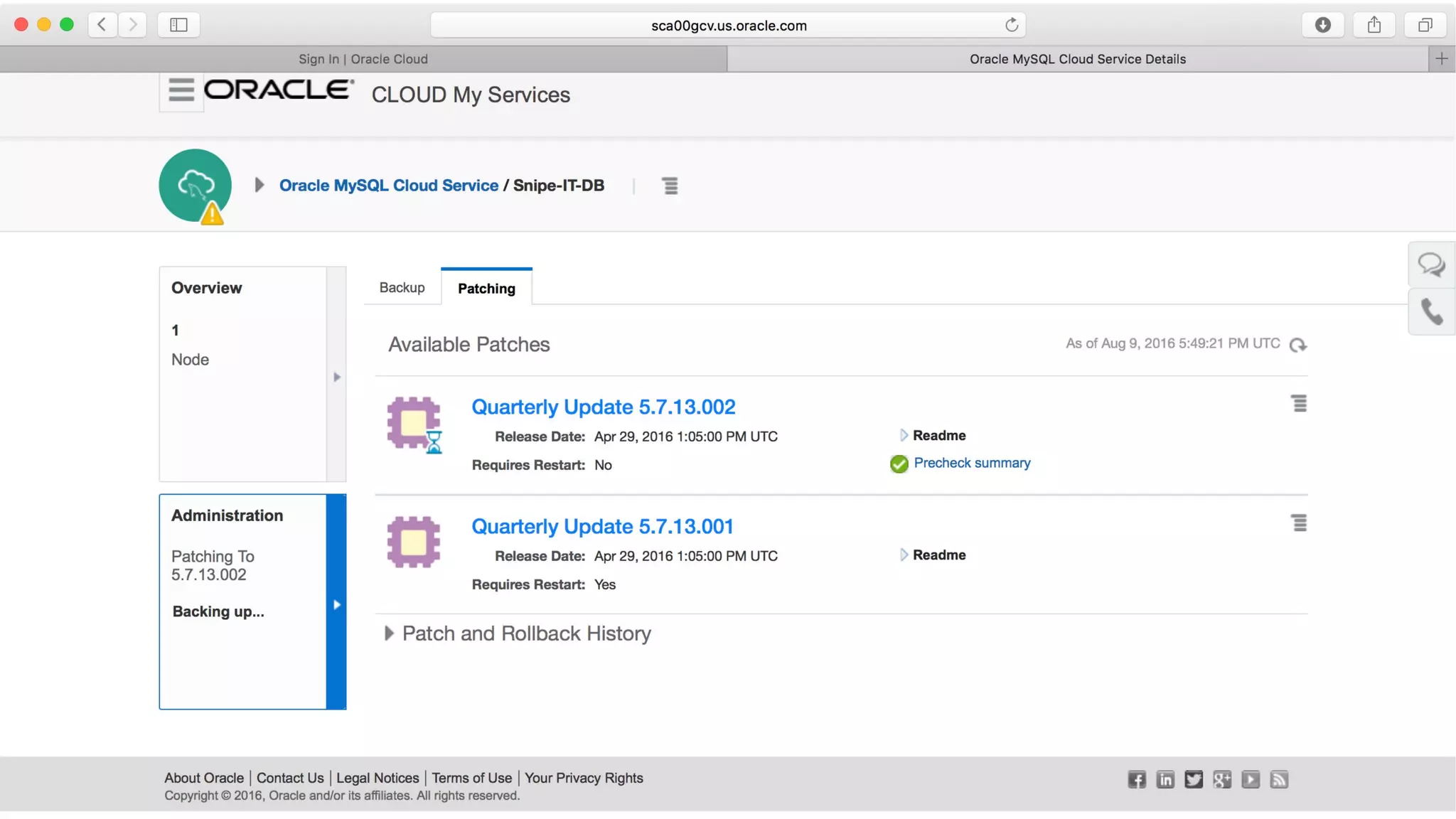1456x819 pixels.
Task: Open actions menu for Quarterly Update 5.7.13.002
Action: pos(1299,404)
